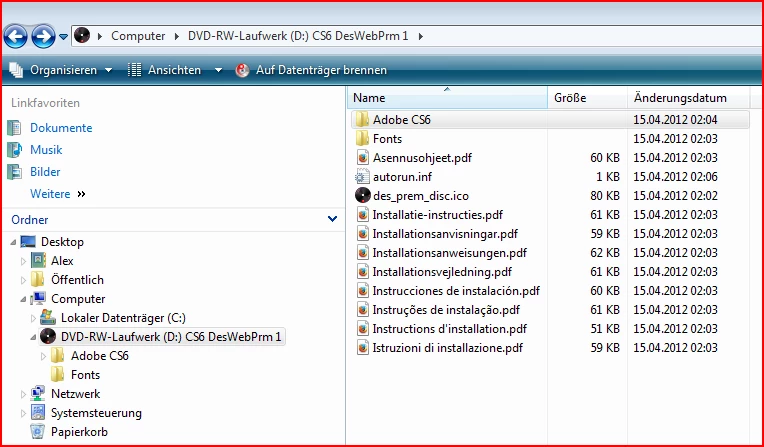Expand the Systemsteuerung tree node
The width and height of the screenshot is (764, 447).
[x=23, y=413]
